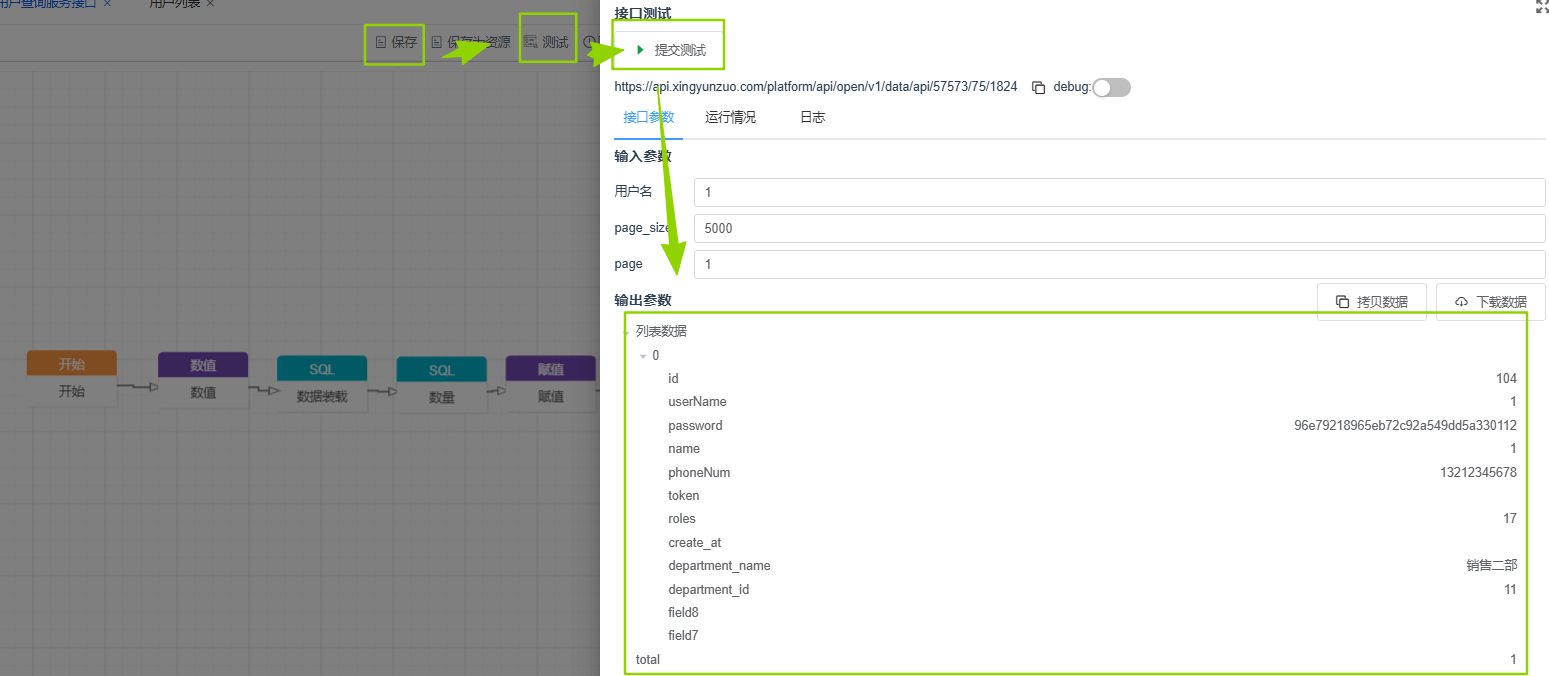Toggle the debug switch on
The height and width of the screenshot is (676, 1549).
click(1111, 87)
